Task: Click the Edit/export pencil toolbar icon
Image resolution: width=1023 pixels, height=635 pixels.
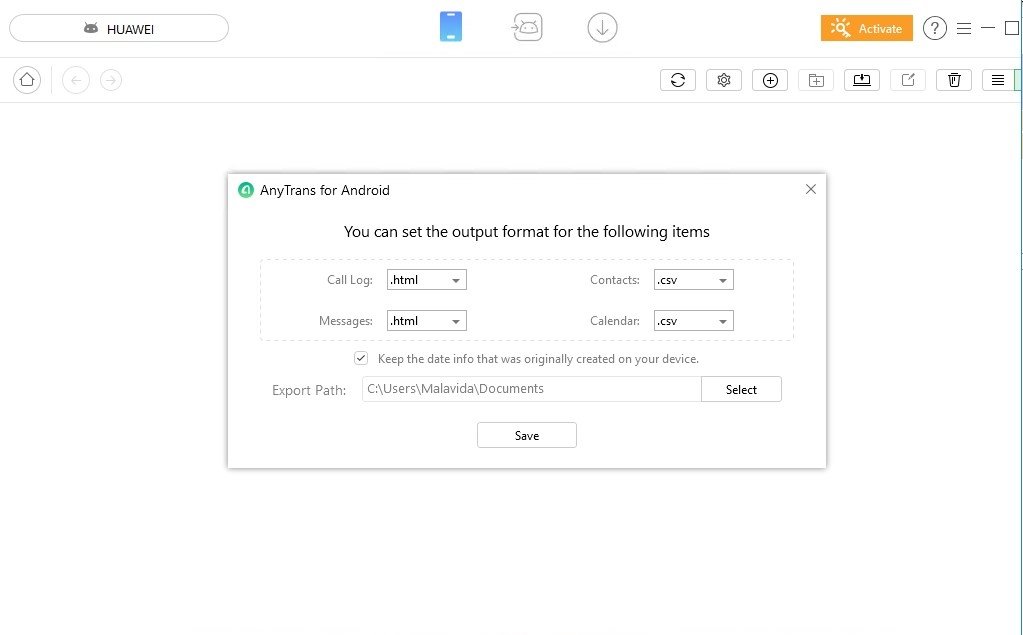Action: pyautogui.click(x=908, y=80)
